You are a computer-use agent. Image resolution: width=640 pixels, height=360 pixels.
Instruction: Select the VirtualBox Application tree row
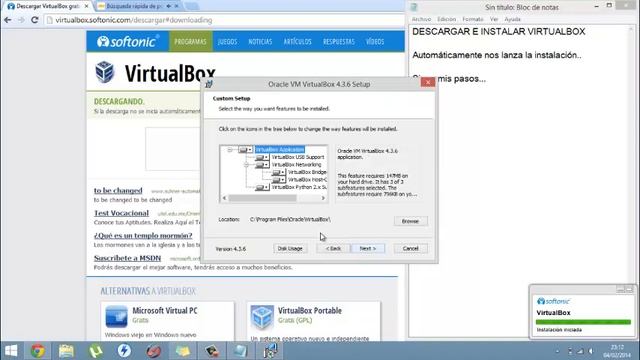click(280, 150)
